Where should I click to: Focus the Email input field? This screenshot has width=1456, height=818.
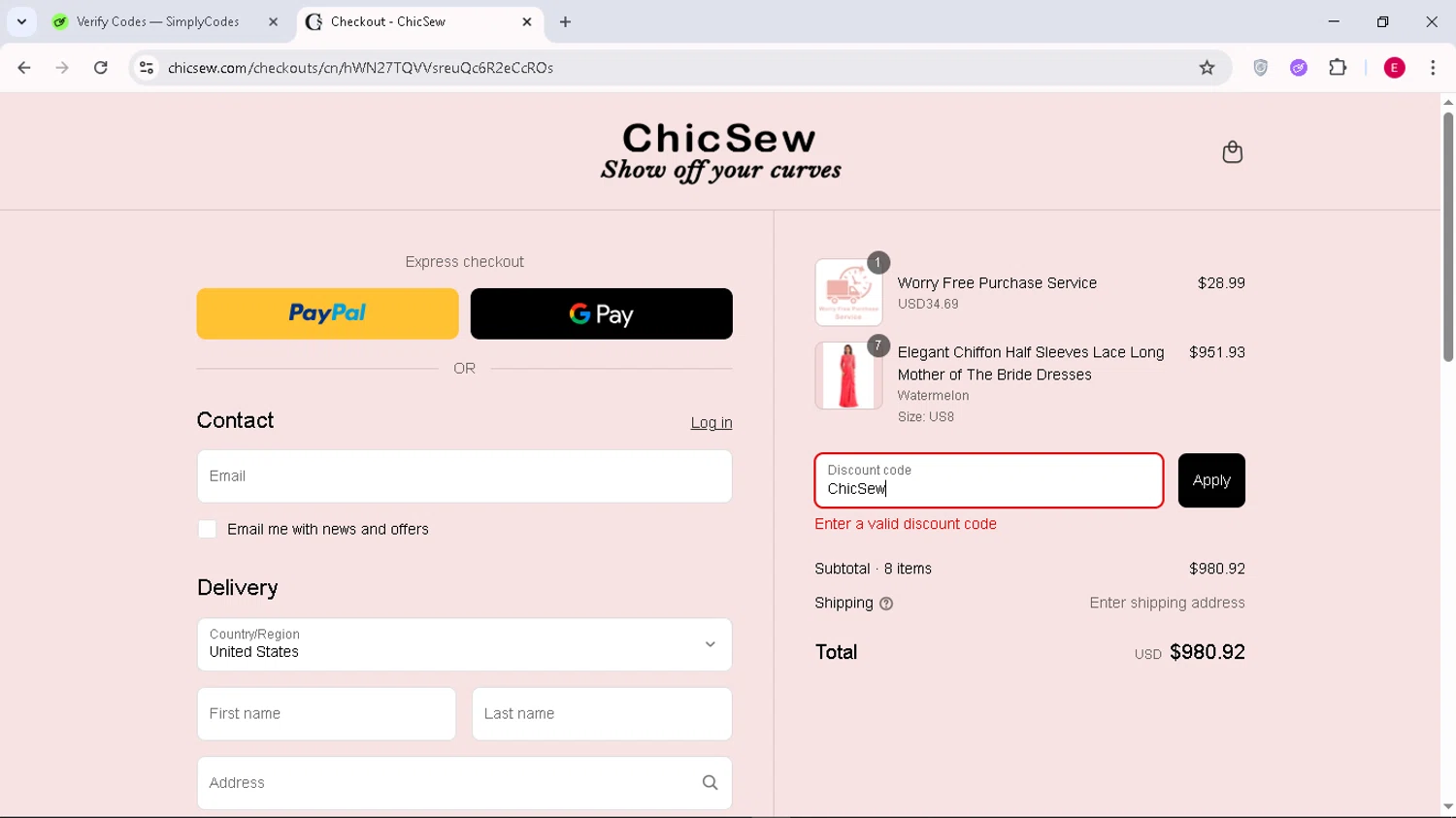point(465,476)
